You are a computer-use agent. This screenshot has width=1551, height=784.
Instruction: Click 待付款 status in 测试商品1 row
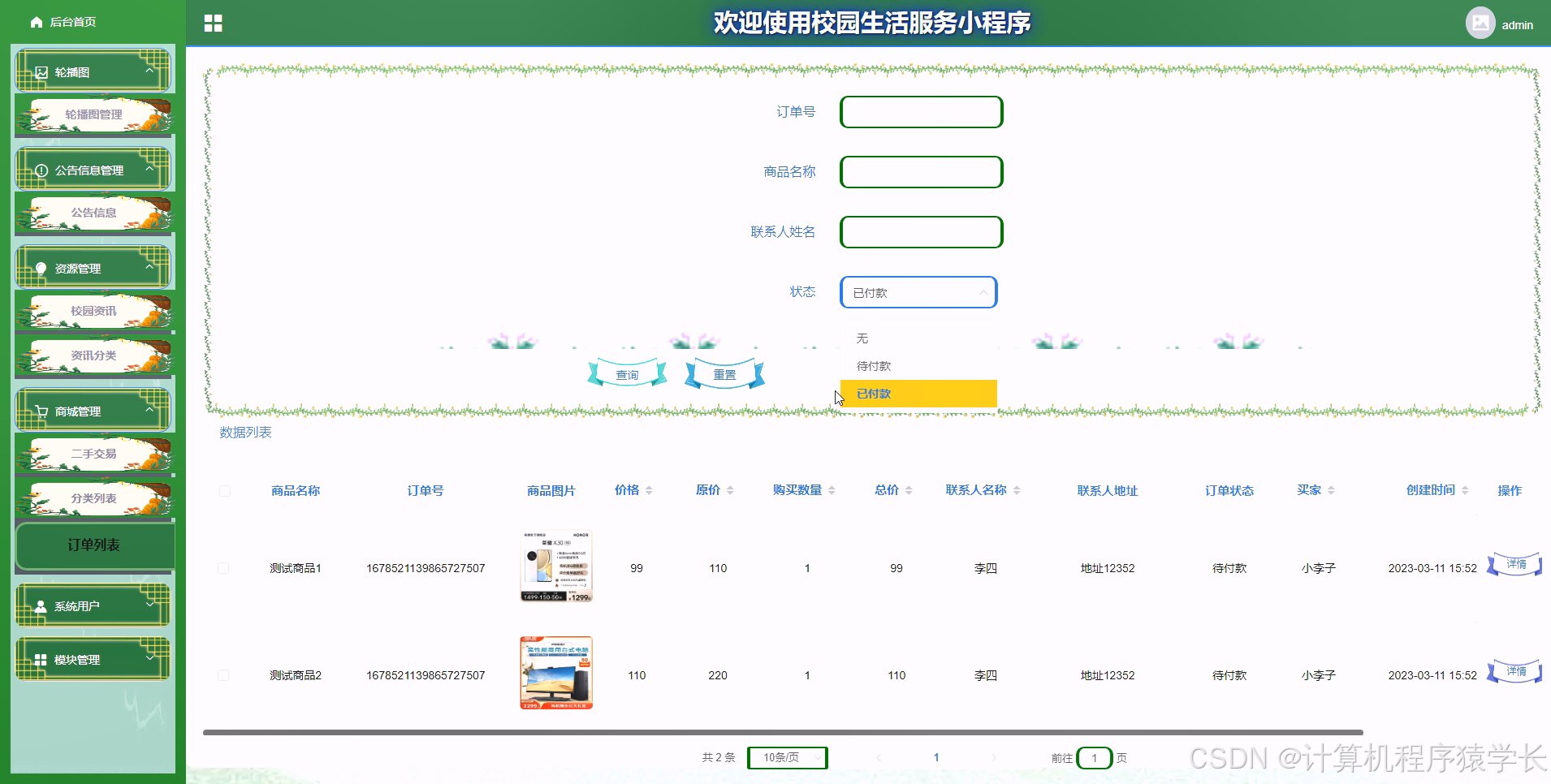(x=1229, y=568)
